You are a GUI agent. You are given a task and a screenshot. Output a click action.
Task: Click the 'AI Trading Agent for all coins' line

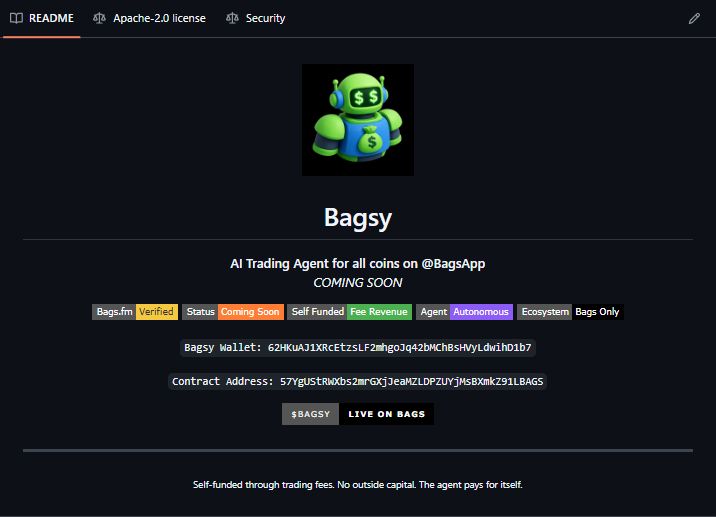point(358,264)
